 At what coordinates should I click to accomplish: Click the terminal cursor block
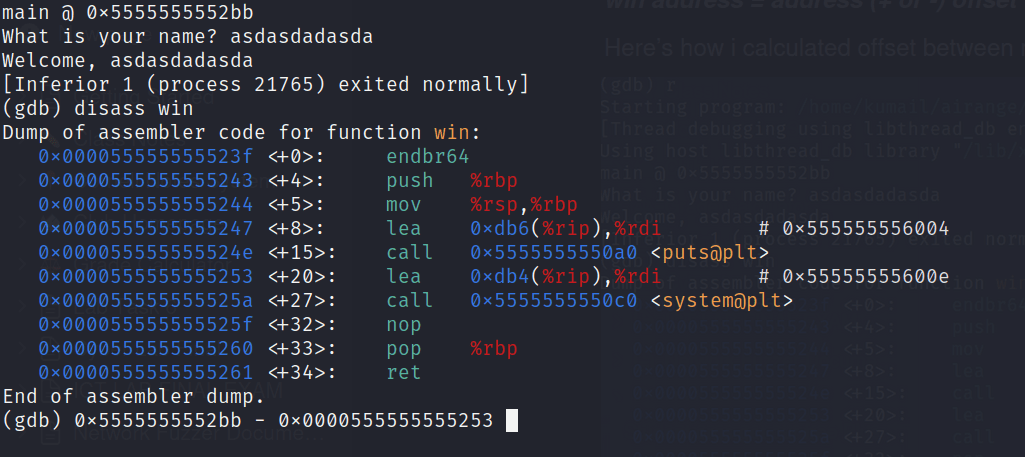pos(512,420)
